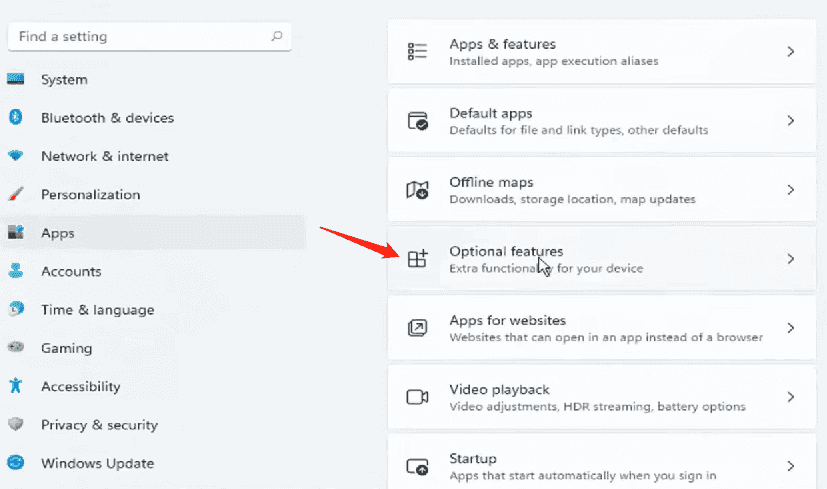827x489 pixels.
Task: Open the Video playback title
Action: pyautogui.click(x=499, y=390)
